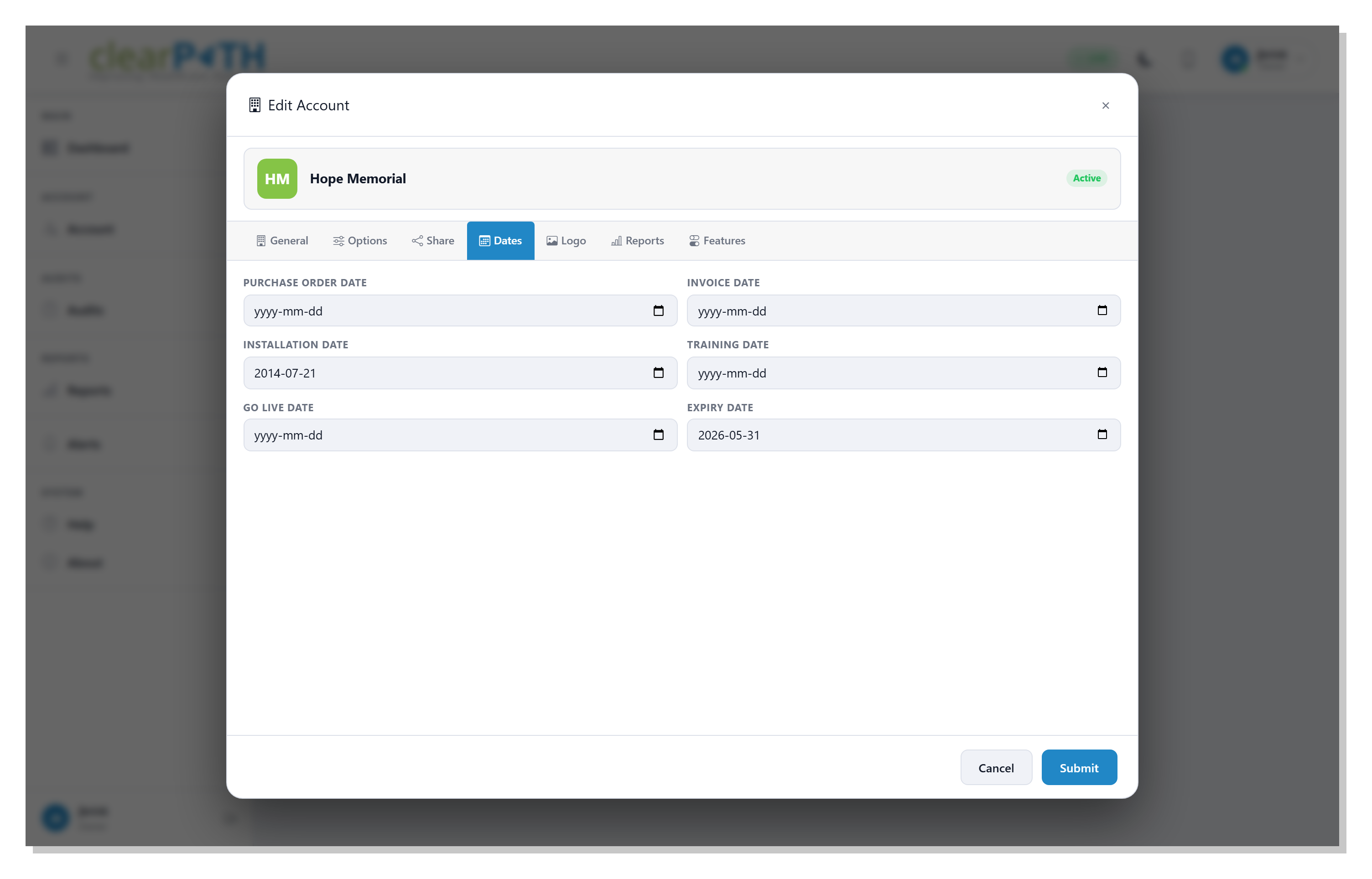1372x879 pixels.
Task: Open calendar picker for Purchase Order Date
Action: (x=658, y=310)
